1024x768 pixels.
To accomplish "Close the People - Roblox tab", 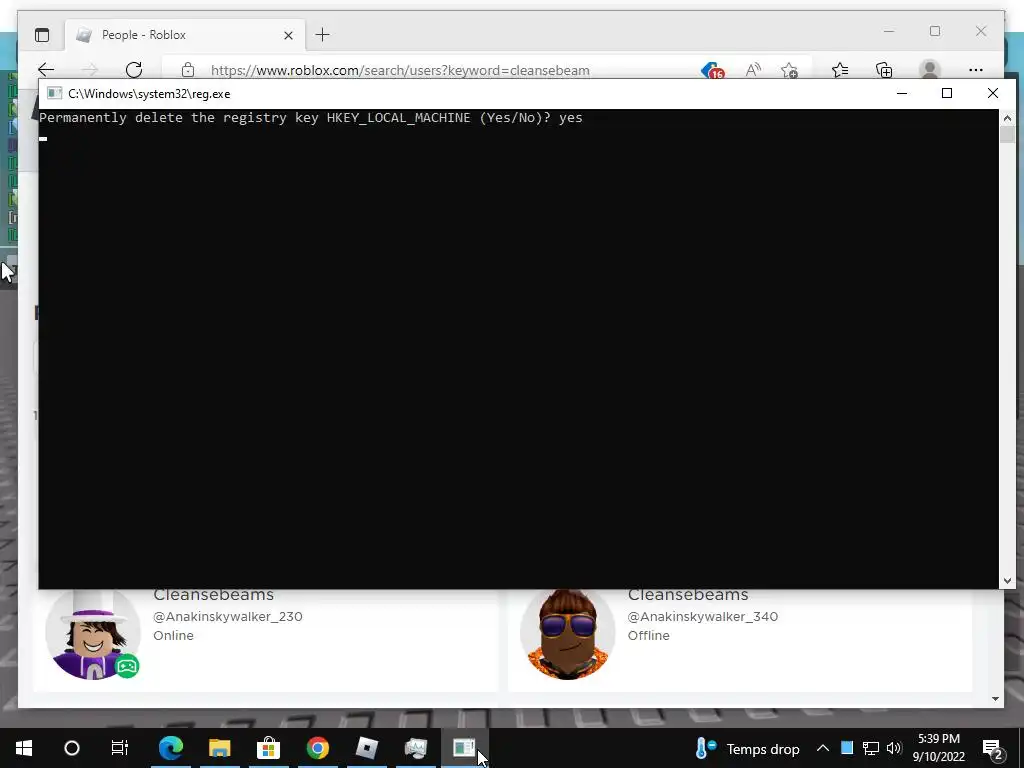I will coord(288,35).
